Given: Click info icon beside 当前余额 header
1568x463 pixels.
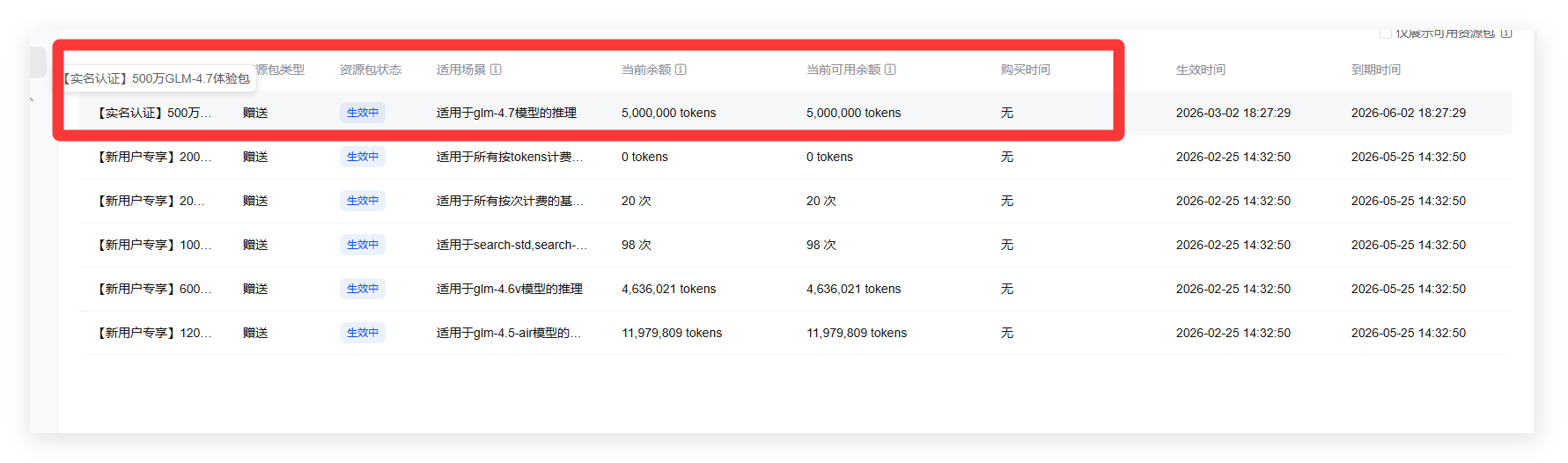Looking at the screenshot, I should [x=681, y=70].
